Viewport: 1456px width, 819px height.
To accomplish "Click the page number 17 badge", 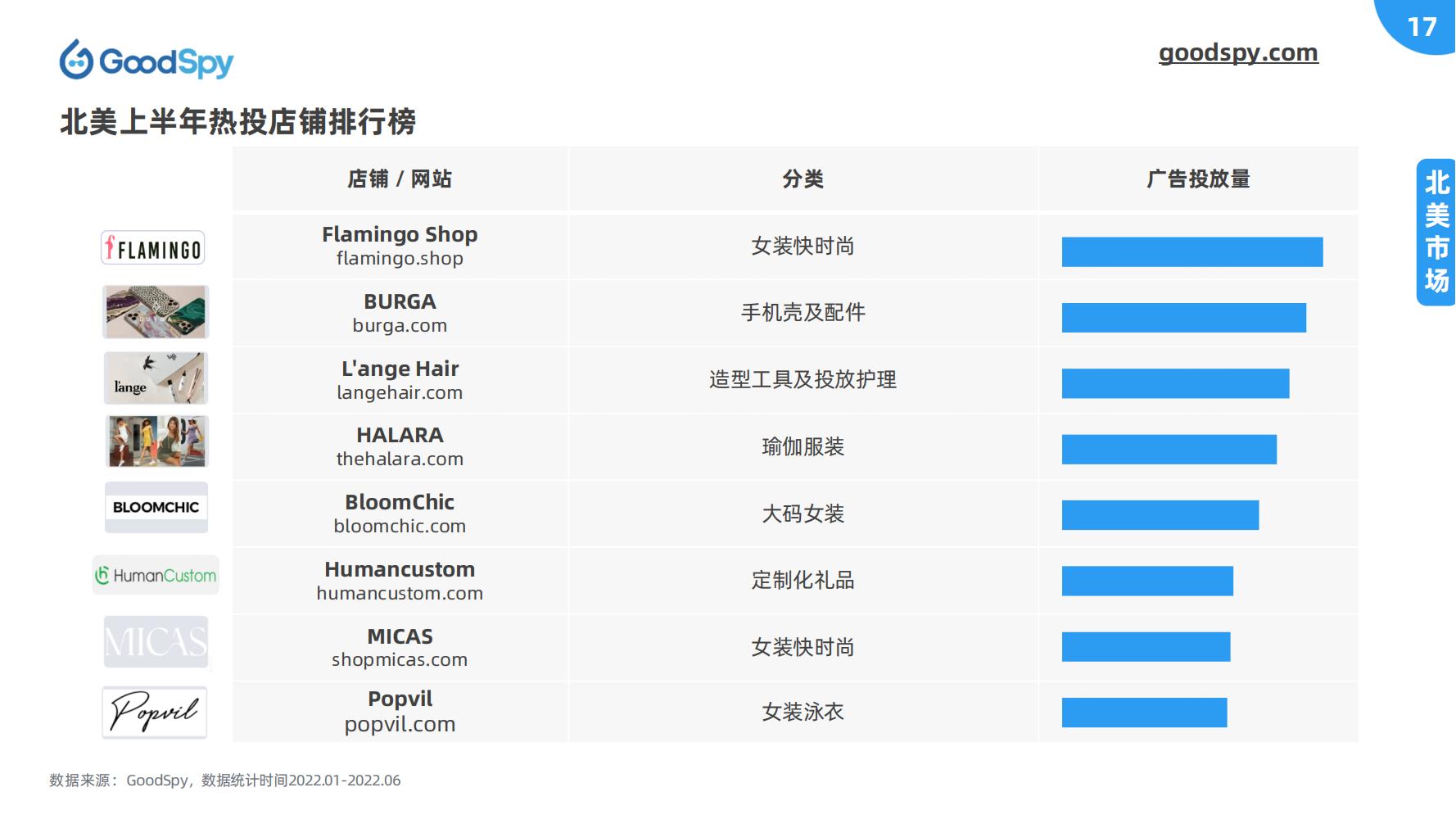I will (1422, 27).
